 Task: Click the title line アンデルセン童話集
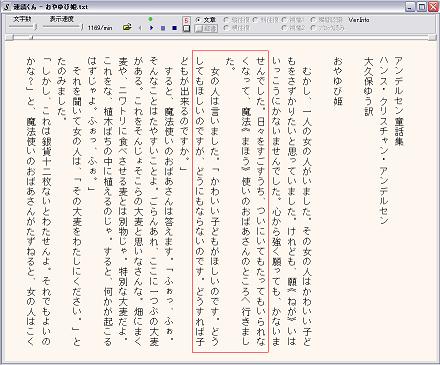pos(399,101)
